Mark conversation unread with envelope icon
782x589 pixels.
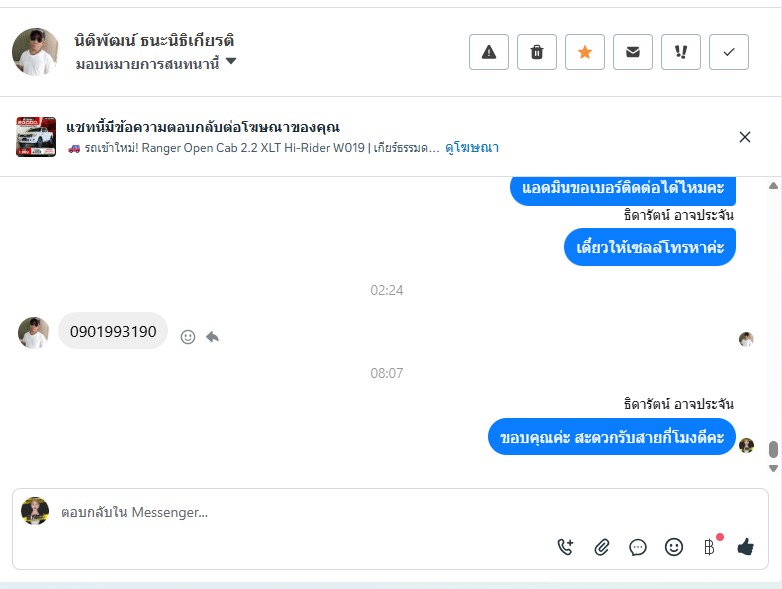tap(633, 52)
